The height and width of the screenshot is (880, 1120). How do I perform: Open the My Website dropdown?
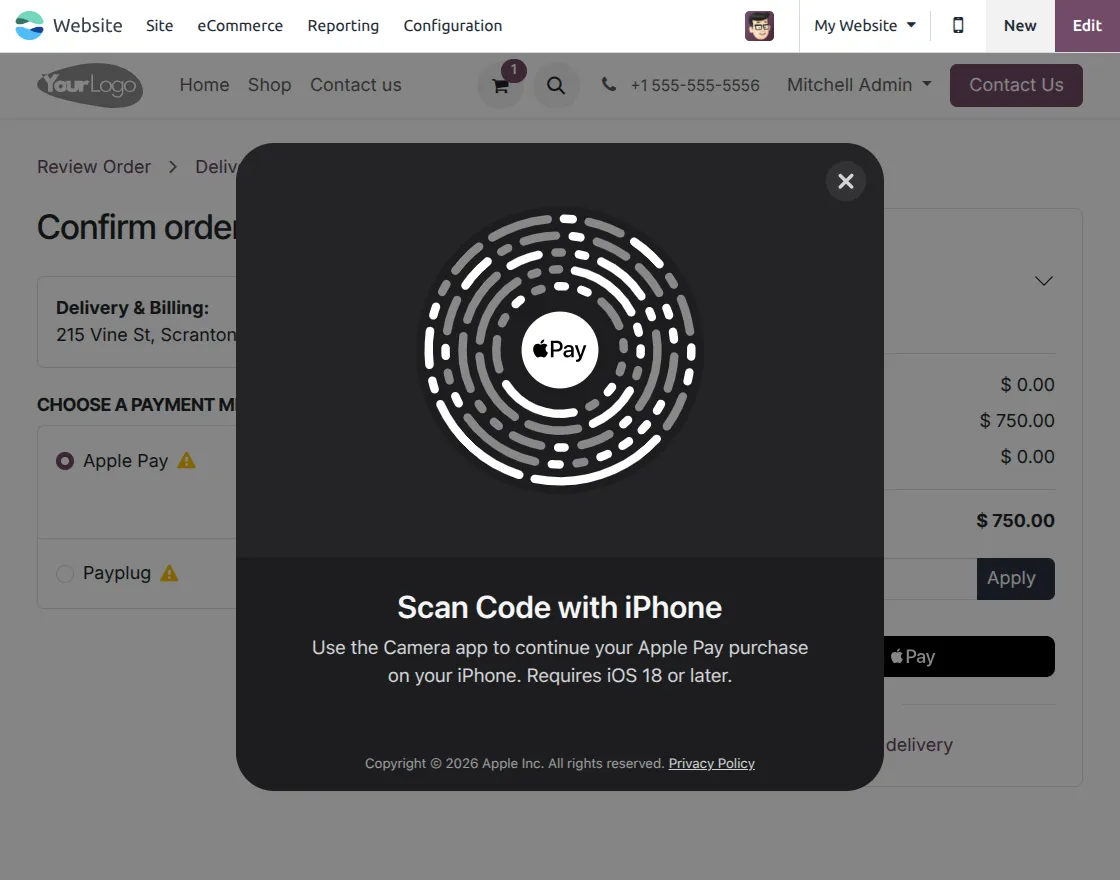click(862, 25)
